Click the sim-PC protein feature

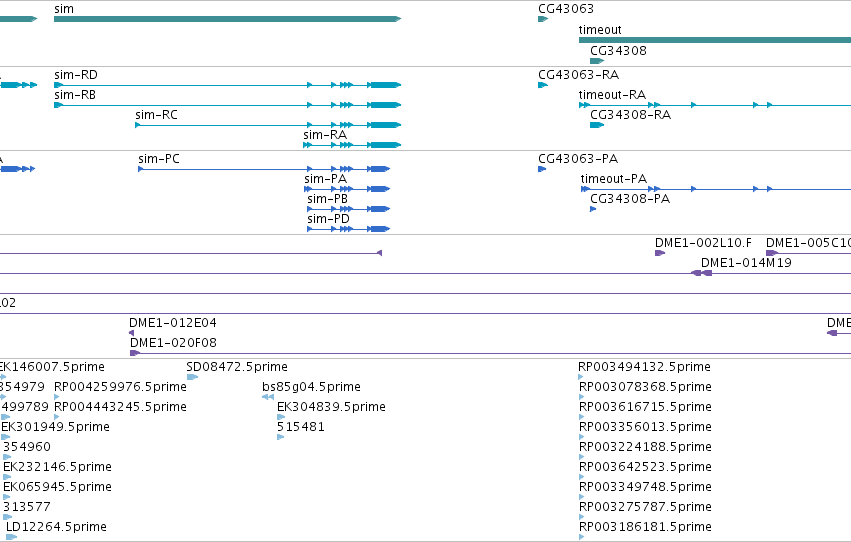(x=264, y=169)
